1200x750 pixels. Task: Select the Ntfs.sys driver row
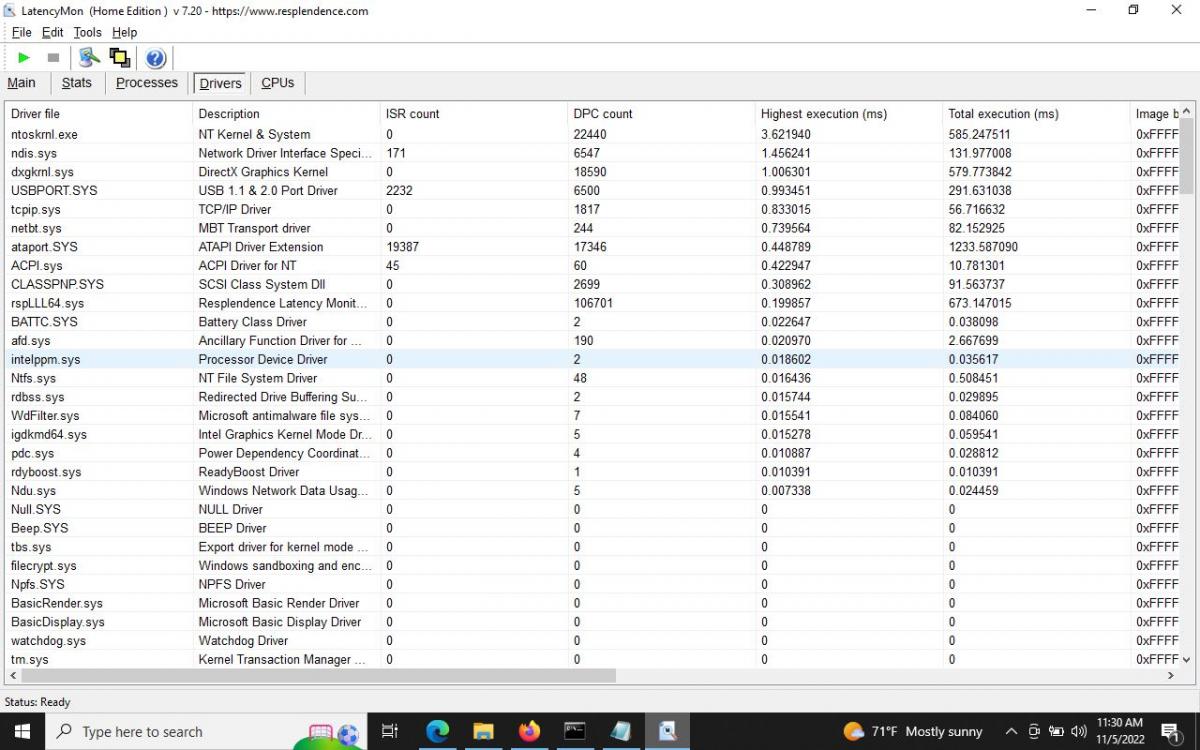click(592, 378)
